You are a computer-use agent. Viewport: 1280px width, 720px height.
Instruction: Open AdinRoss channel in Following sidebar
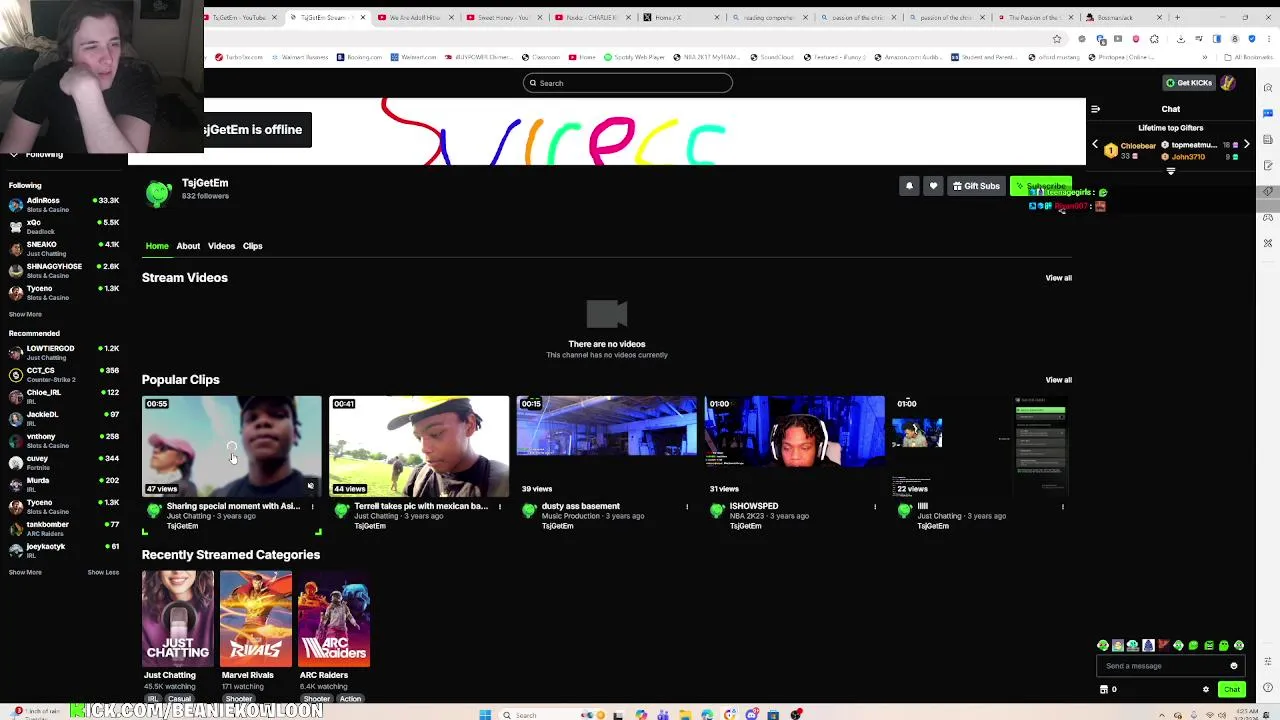pyautogui.click(x=64, y=204)
